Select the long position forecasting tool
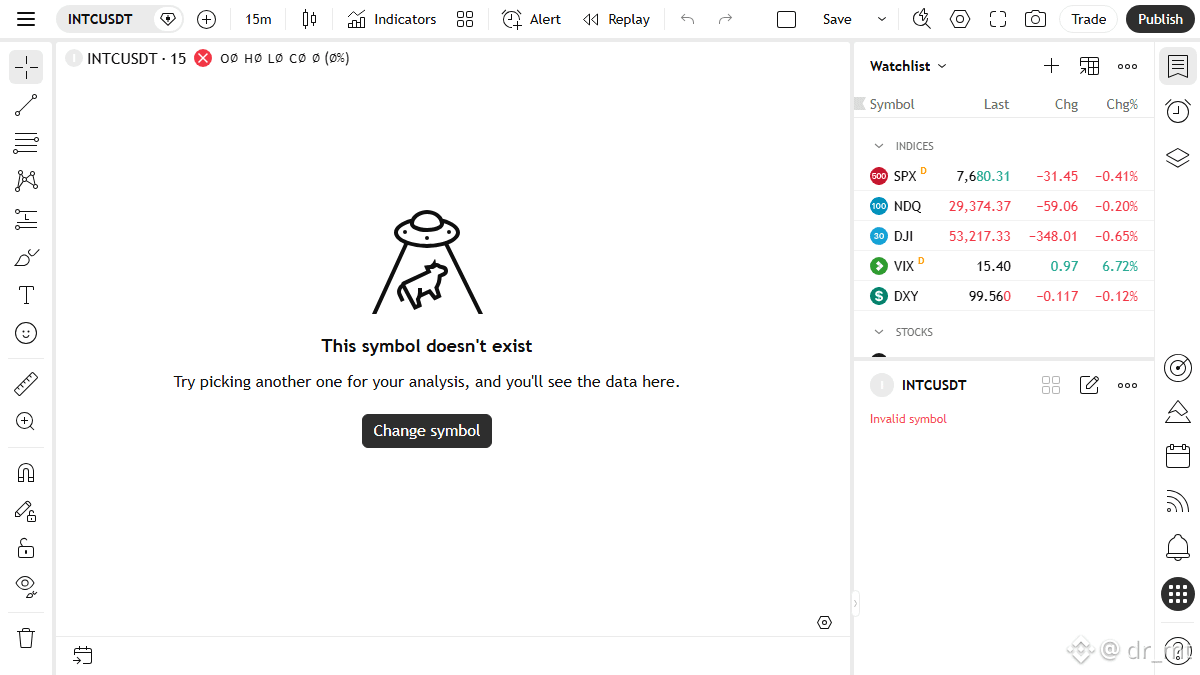The image size is (1200, 675). [x=26, y=219]
